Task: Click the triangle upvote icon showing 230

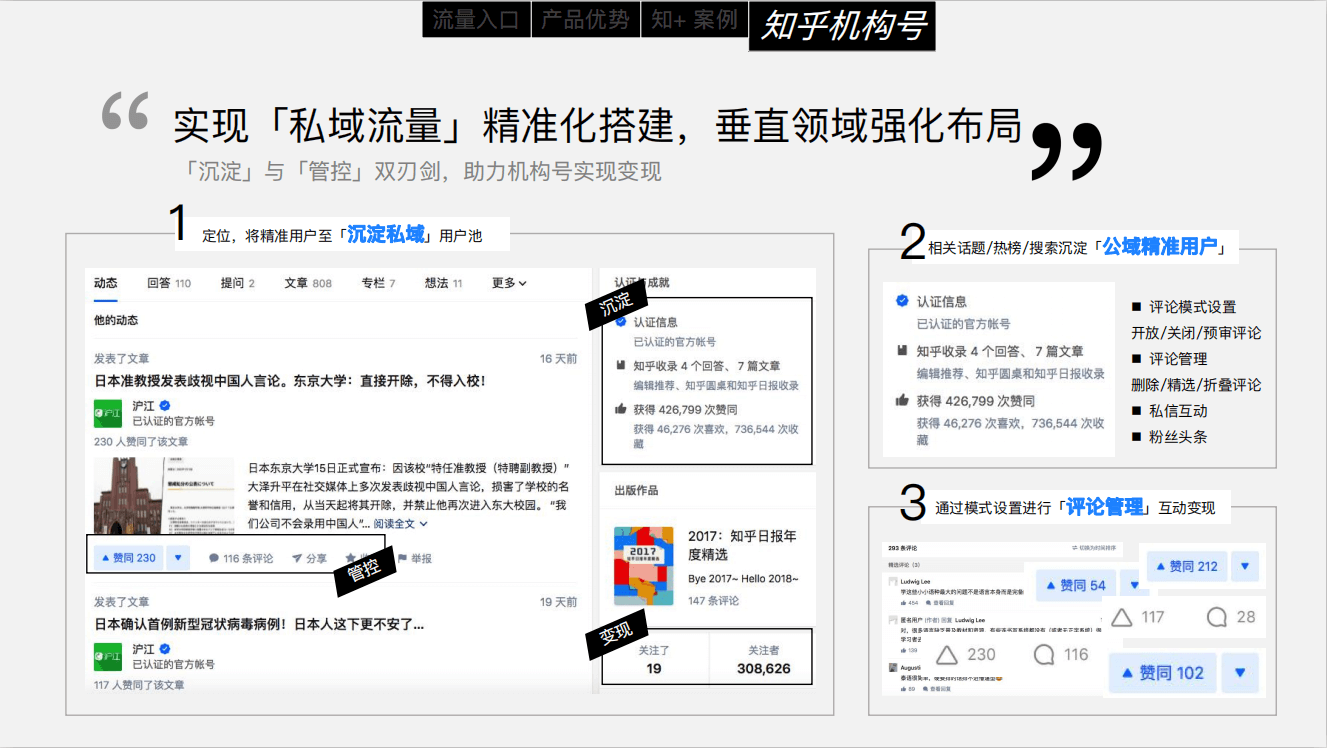Action: click(948, 655)
